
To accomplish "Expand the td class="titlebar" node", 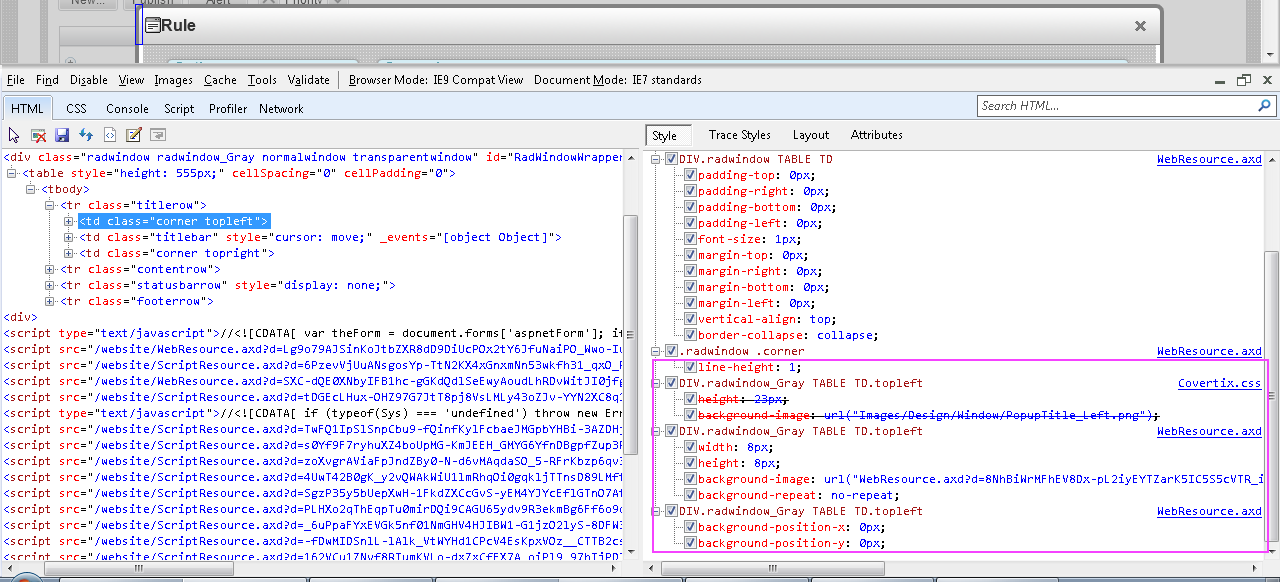I will 69,237.
